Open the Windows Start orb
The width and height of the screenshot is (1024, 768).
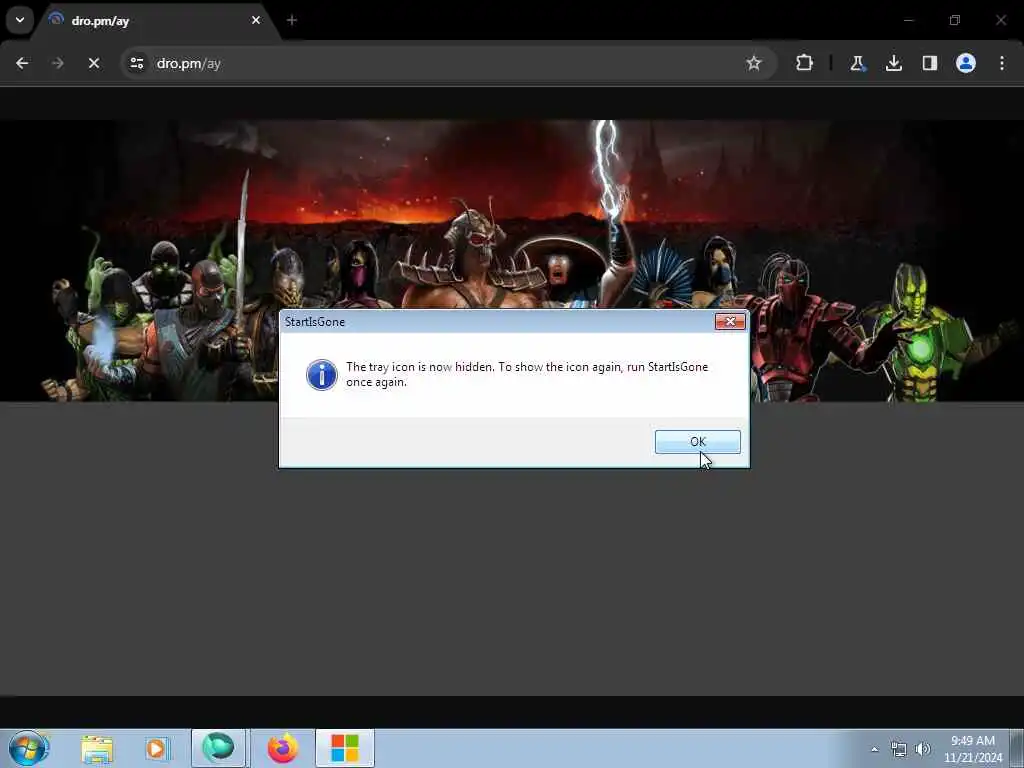pos(29,748)
